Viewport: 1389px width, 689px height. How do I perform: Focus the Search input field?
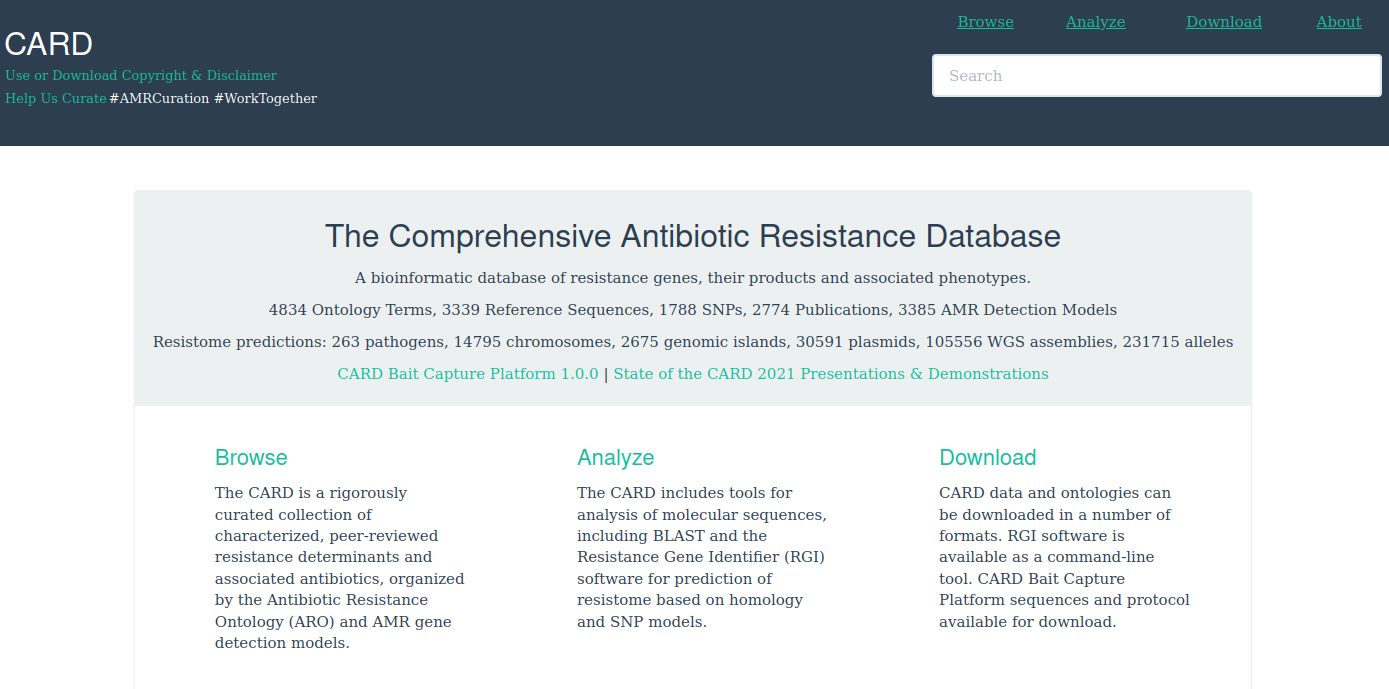point(1156,76)
